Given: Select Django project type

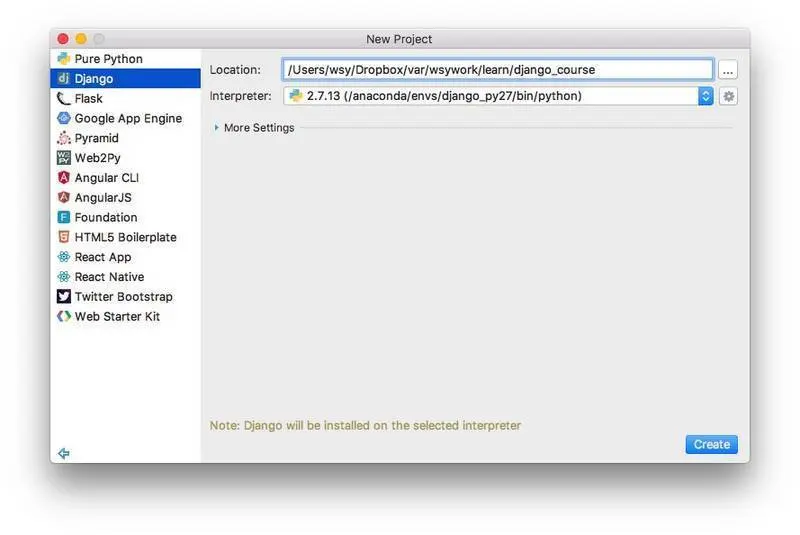Looking at the screenshot, I should click(x=126, y=79).
